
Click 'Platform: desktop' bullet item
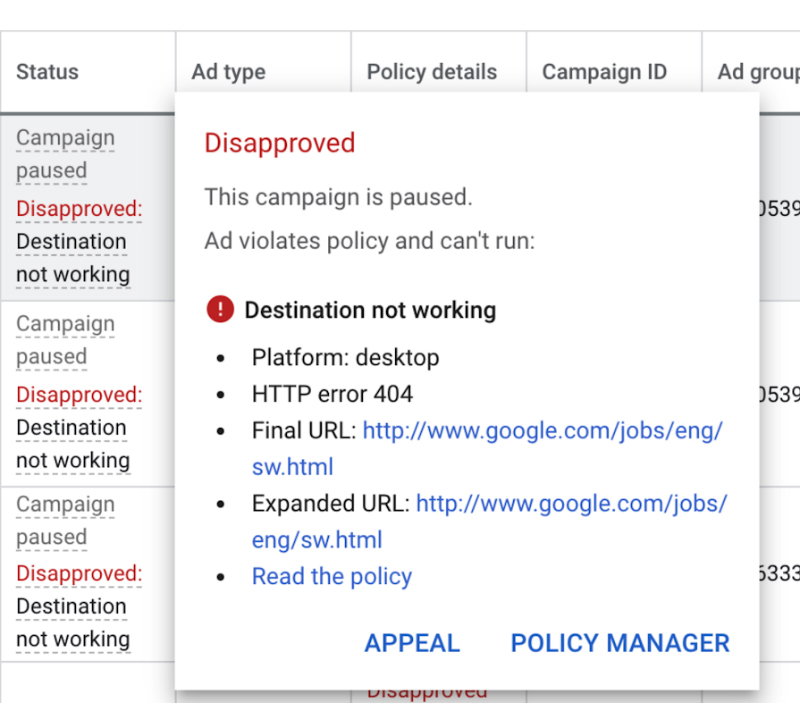(x=345, y=358)
